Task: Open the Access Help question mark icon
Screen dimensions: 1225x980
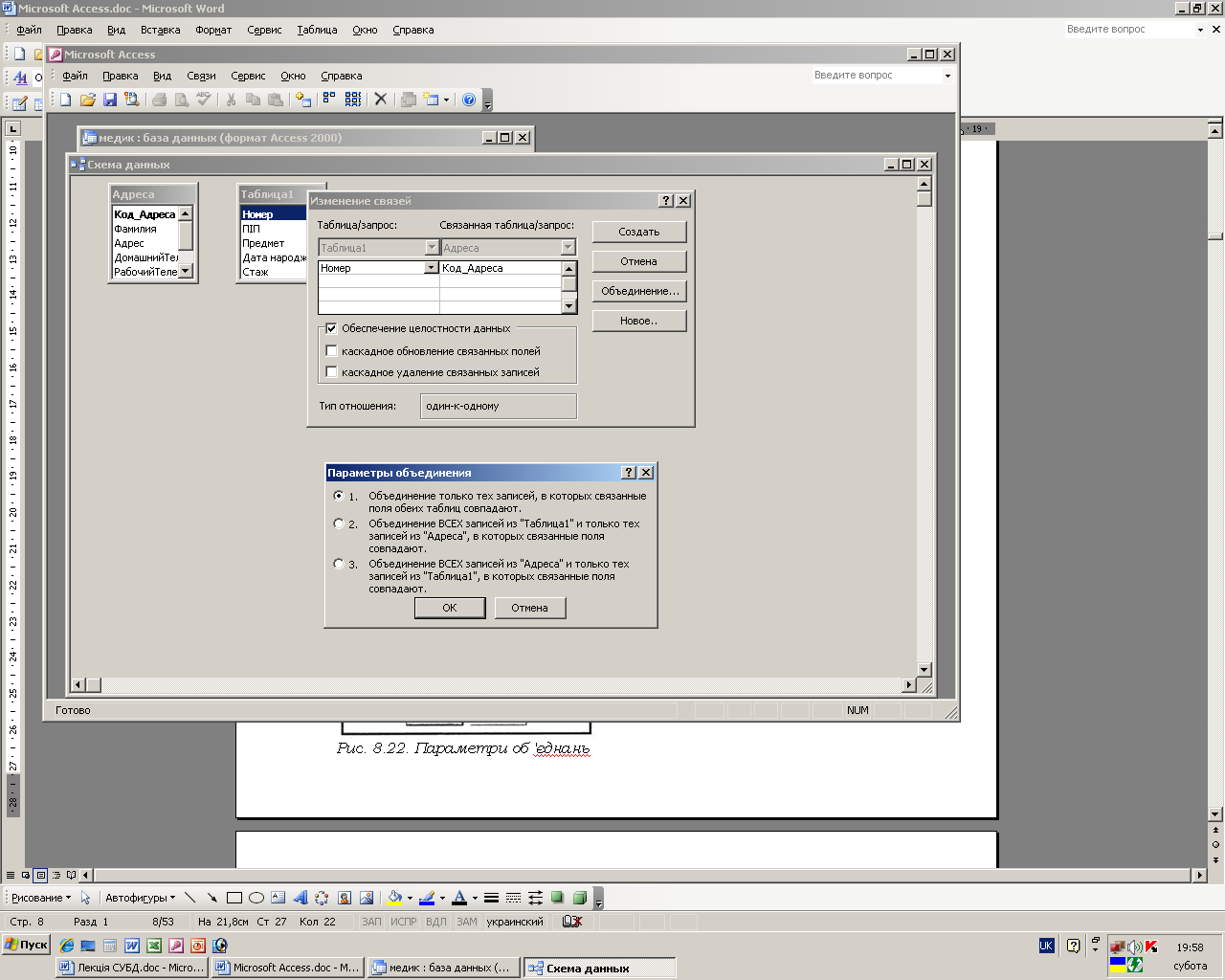Action: tap(469, 100)
